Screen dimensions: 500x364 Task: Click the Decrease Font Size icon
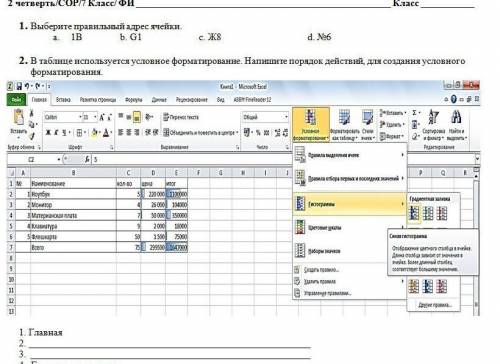pos(109,117)
